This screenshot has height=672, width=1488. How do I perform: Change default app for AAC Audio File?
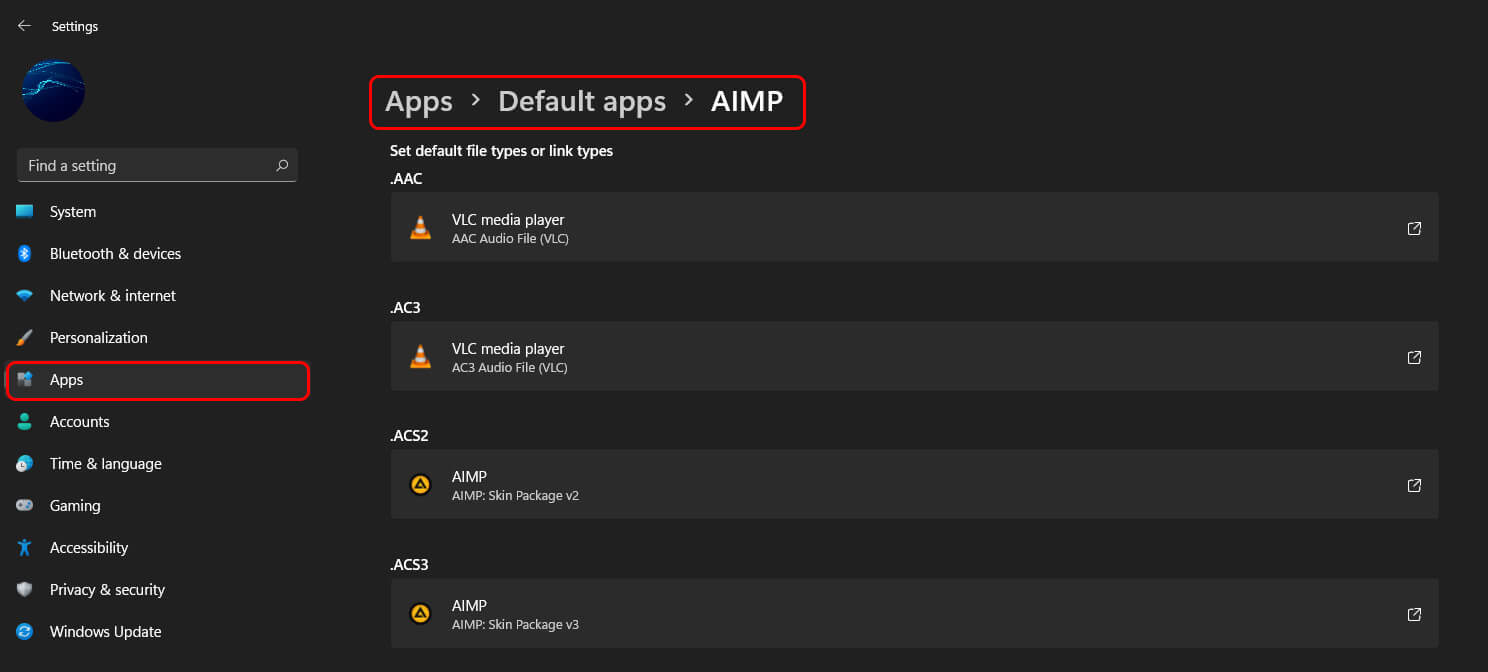(x=914, y=228)
